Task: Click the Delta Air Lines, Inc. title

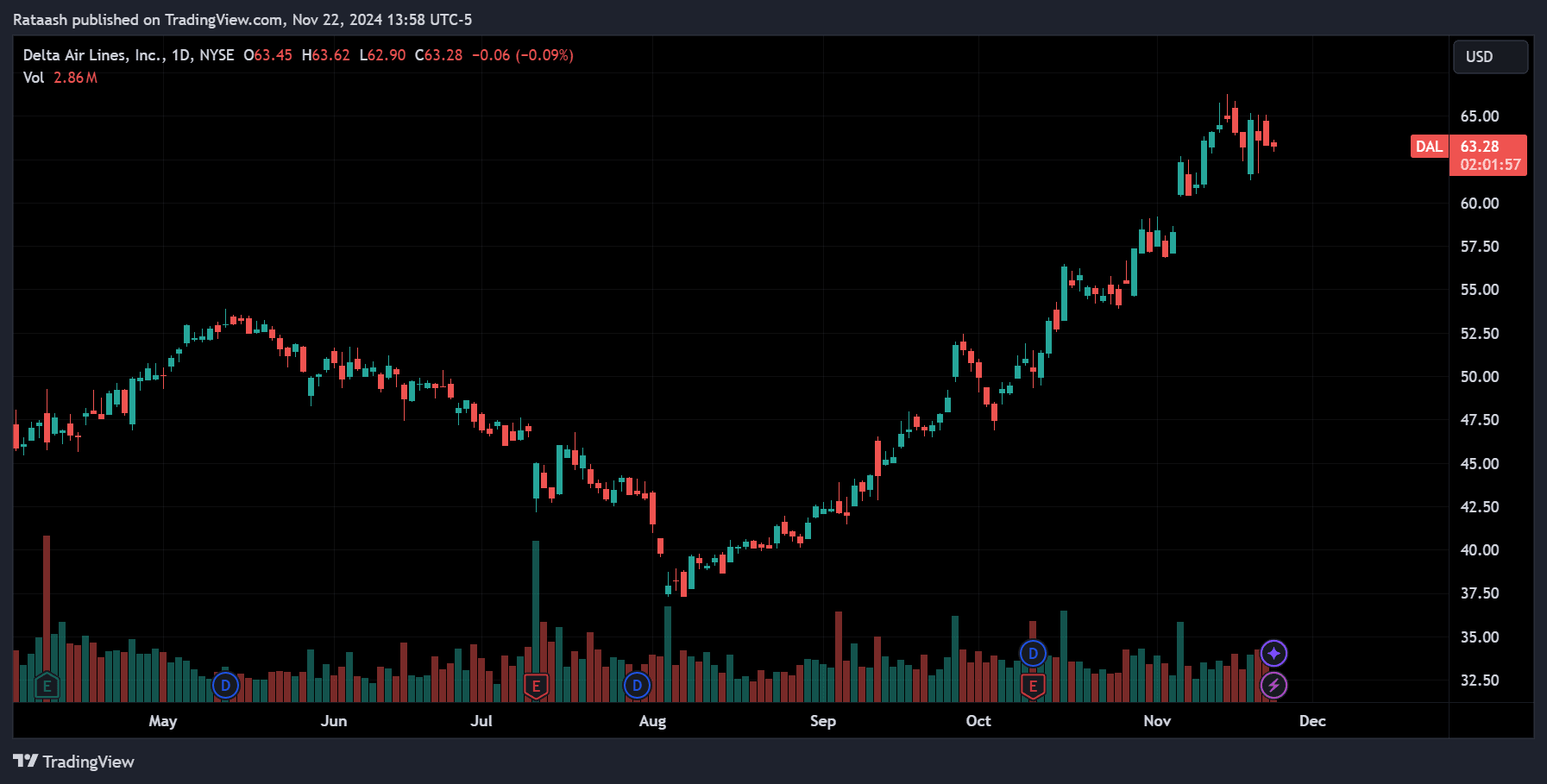Action: (x=94, y=55)
